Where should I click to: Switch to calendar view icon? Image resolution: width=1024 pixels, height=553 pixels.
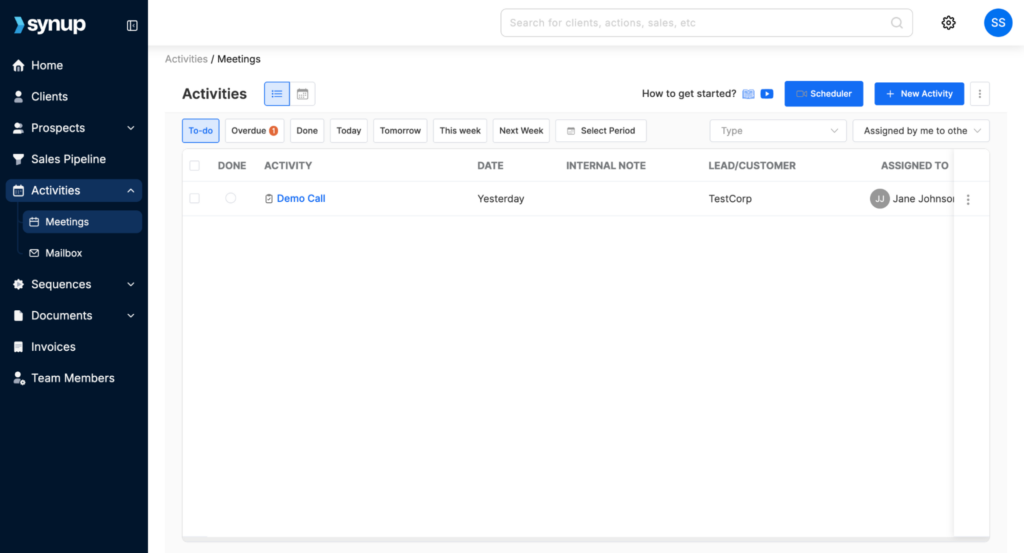[302, 94]
